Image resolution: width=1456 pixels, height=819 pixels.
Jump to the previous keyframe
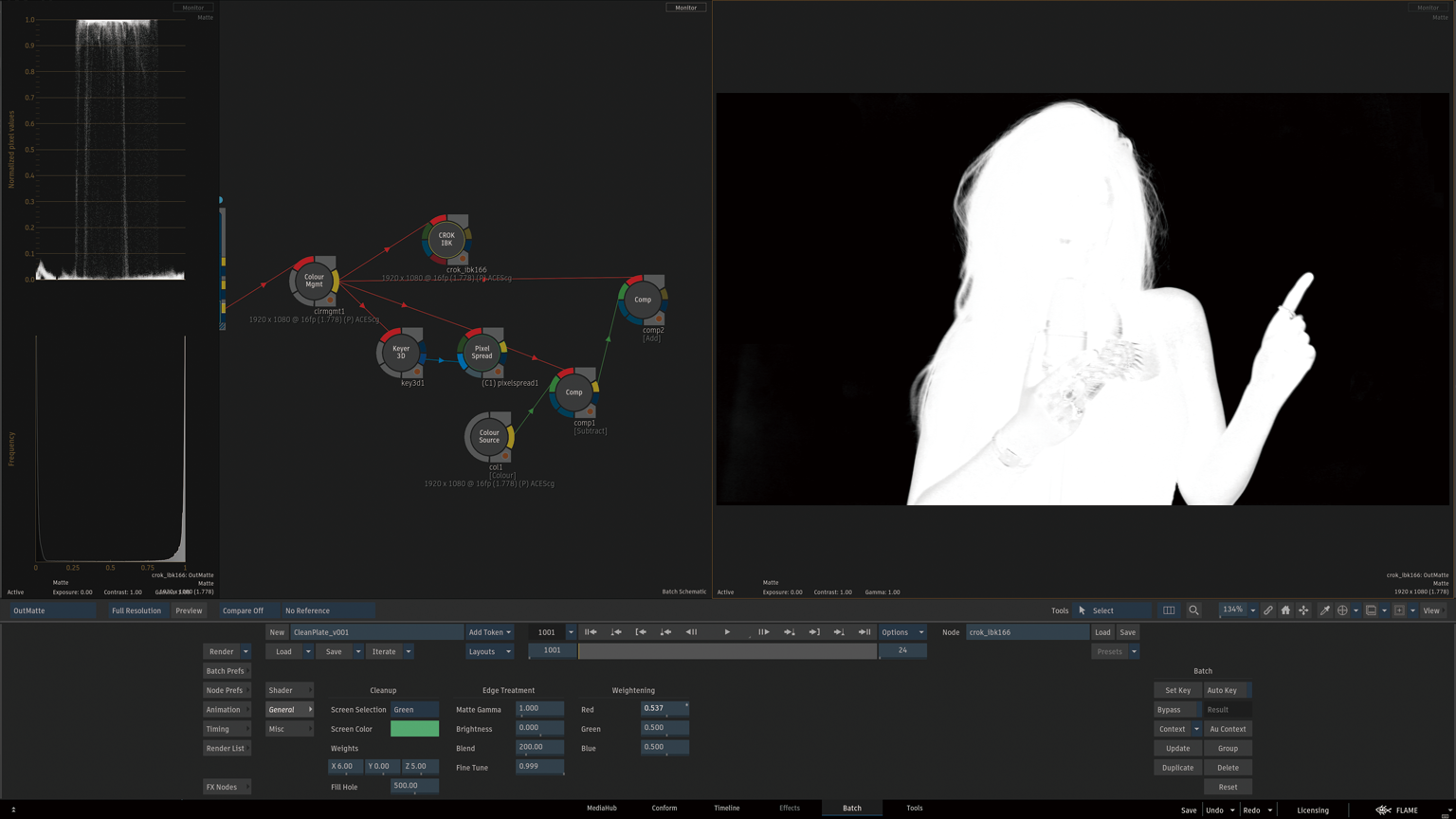(x=665, y=632)
